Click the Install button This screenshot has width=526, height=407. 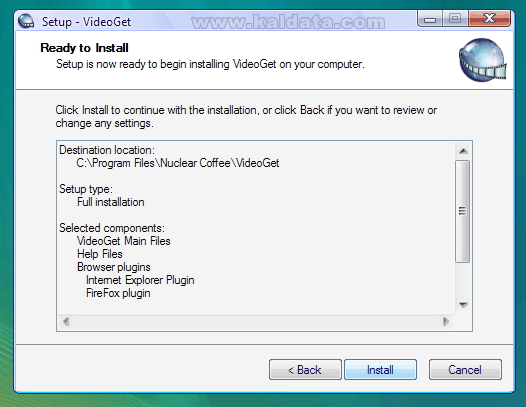[380, 369]
